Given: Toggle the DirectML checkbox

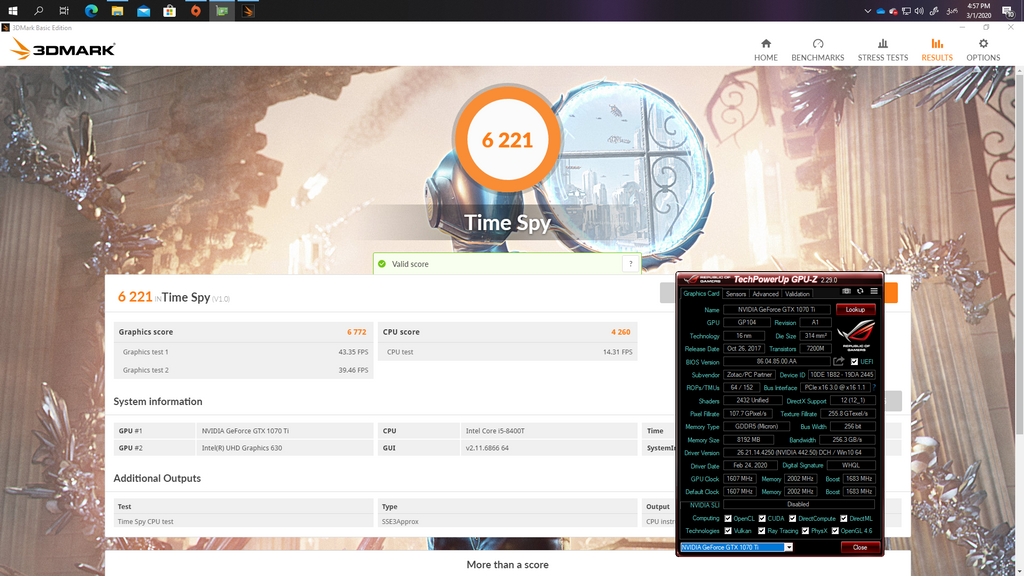Looking at the screenshot, I should click(x=844, y=519).
